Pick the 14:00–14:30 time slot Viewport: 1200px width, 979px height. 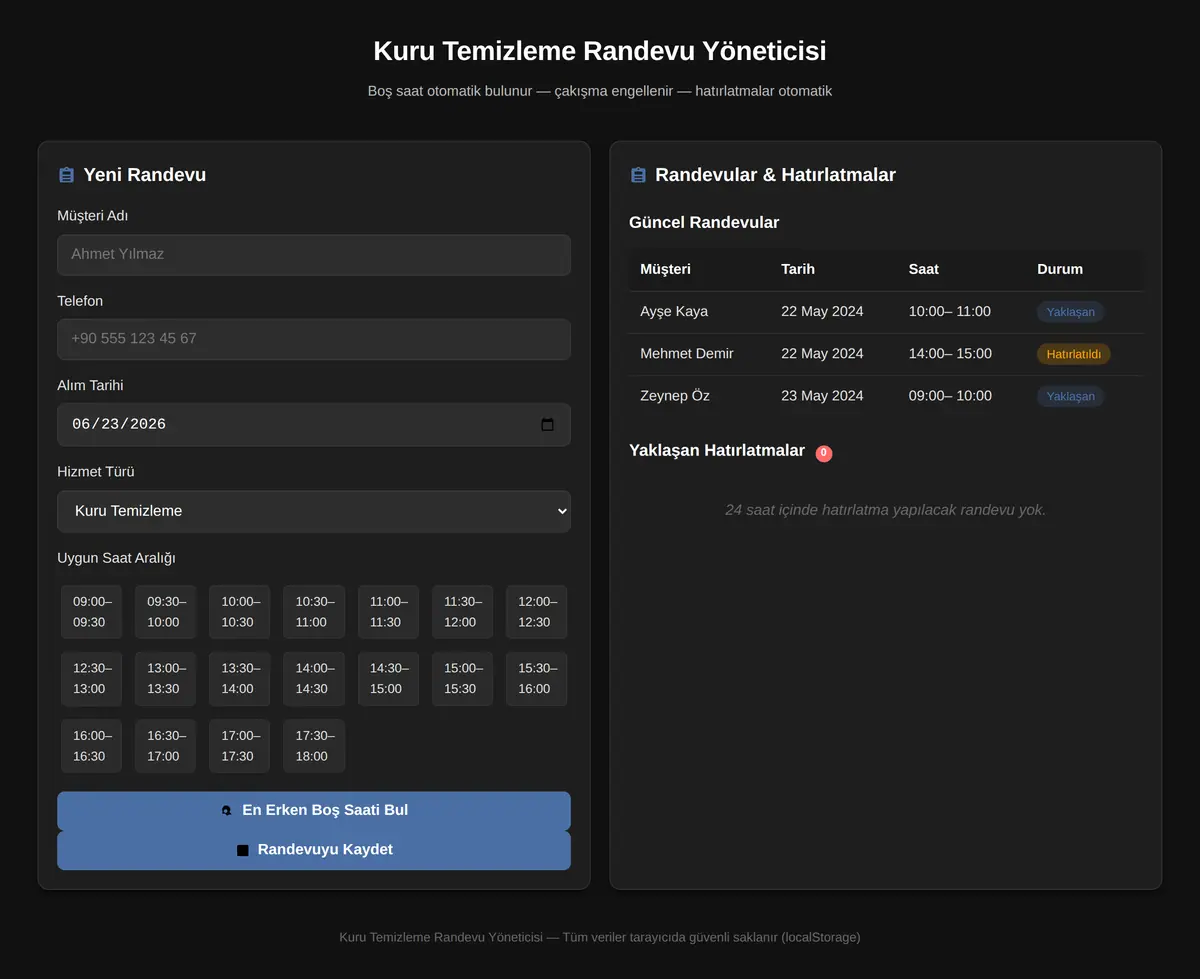point(314,679)
